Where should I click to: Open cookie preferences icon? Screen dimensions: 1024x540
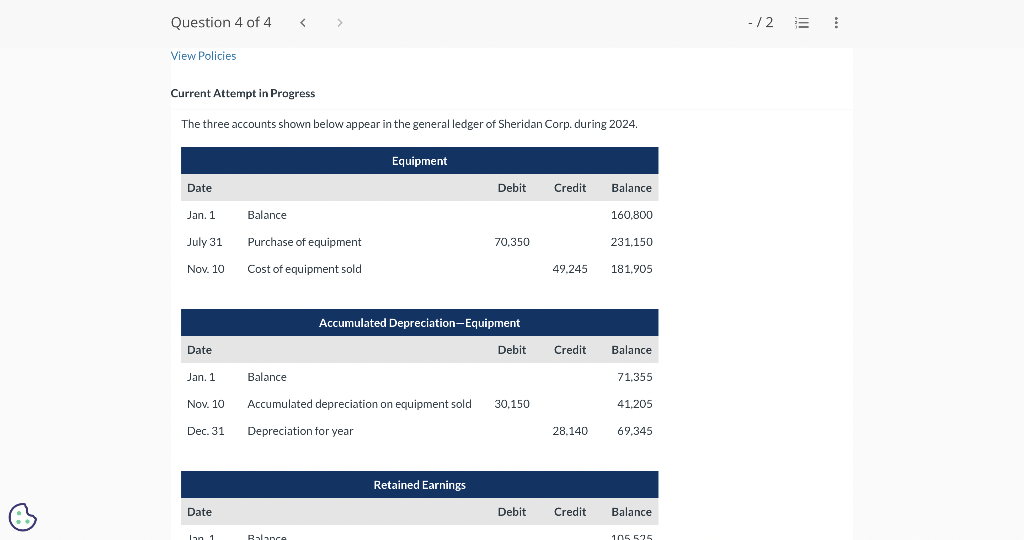[x=23, y=517]
